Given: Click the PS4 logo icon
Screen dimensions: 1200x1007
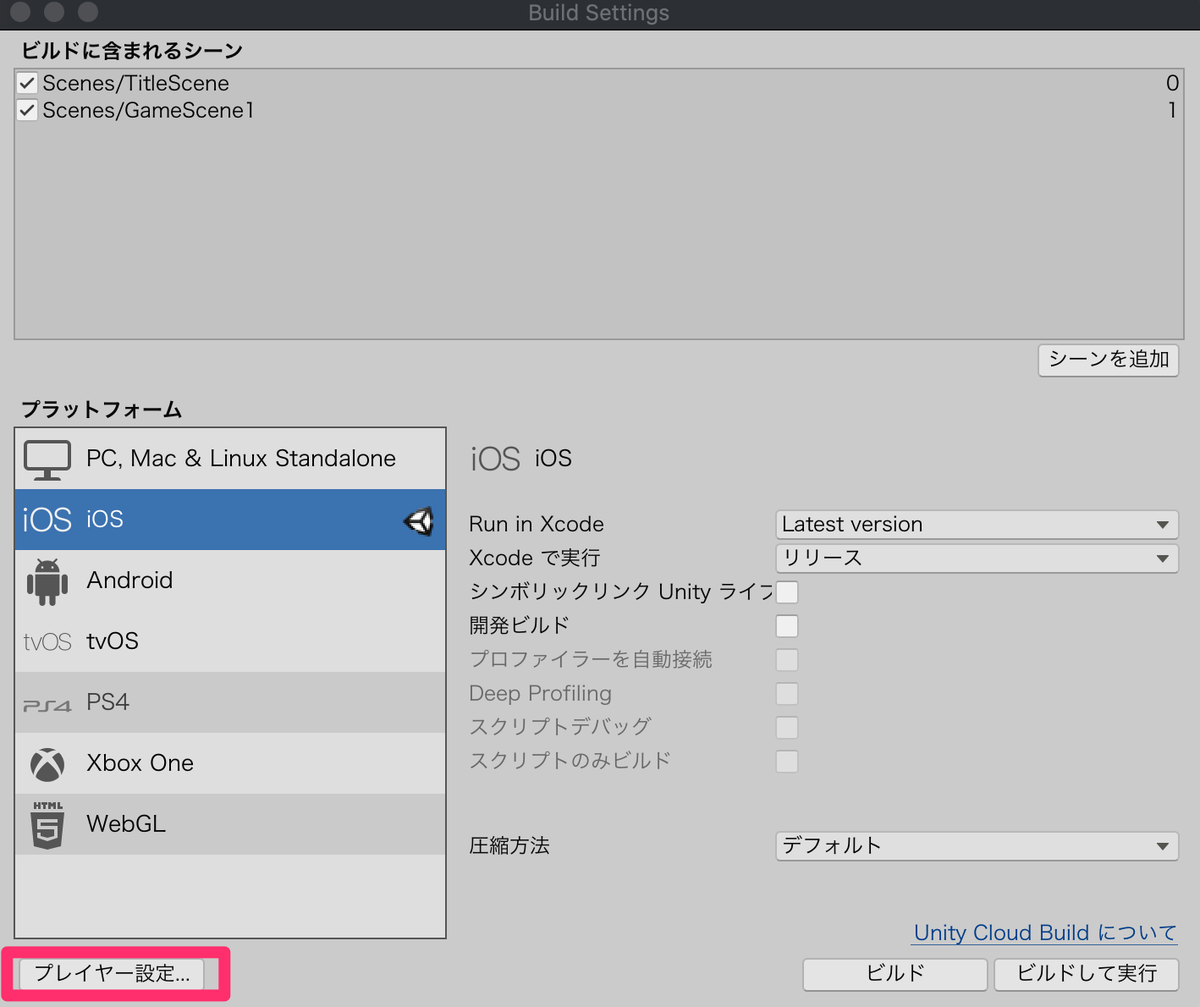Looking at the screenshot, I should [47, 704].
